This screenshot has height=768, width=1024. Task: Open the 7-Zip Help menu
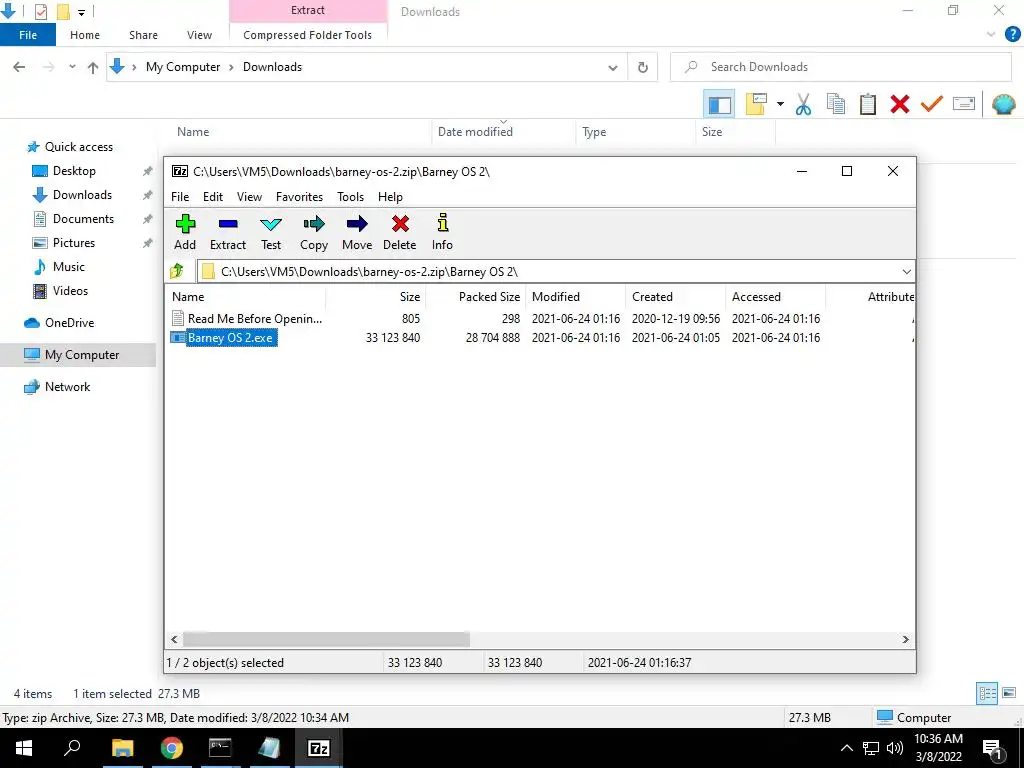coord(390,197)
